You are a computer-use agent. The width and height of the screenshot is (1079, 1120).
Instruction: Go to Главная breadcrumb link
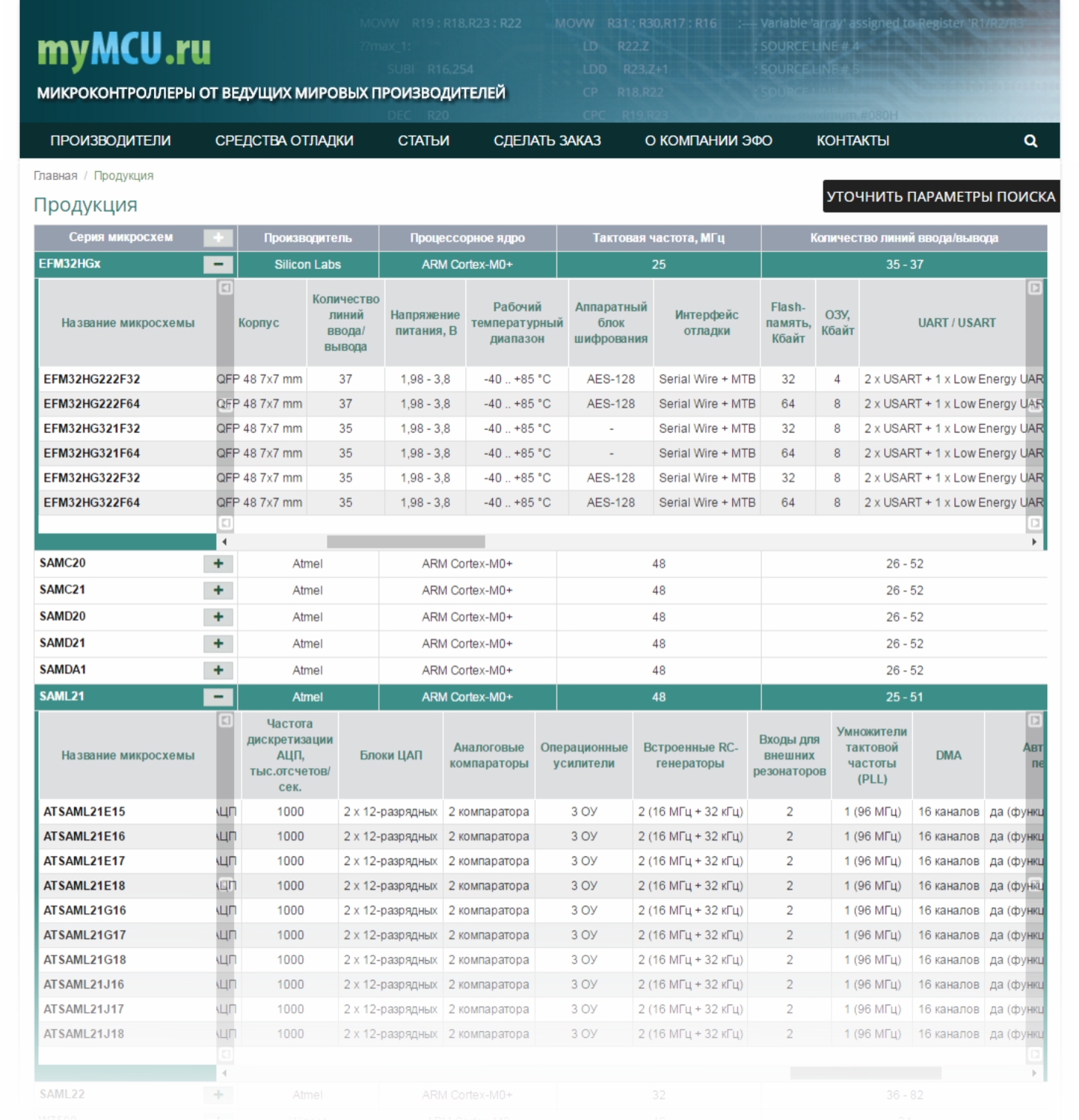point(56,176)
